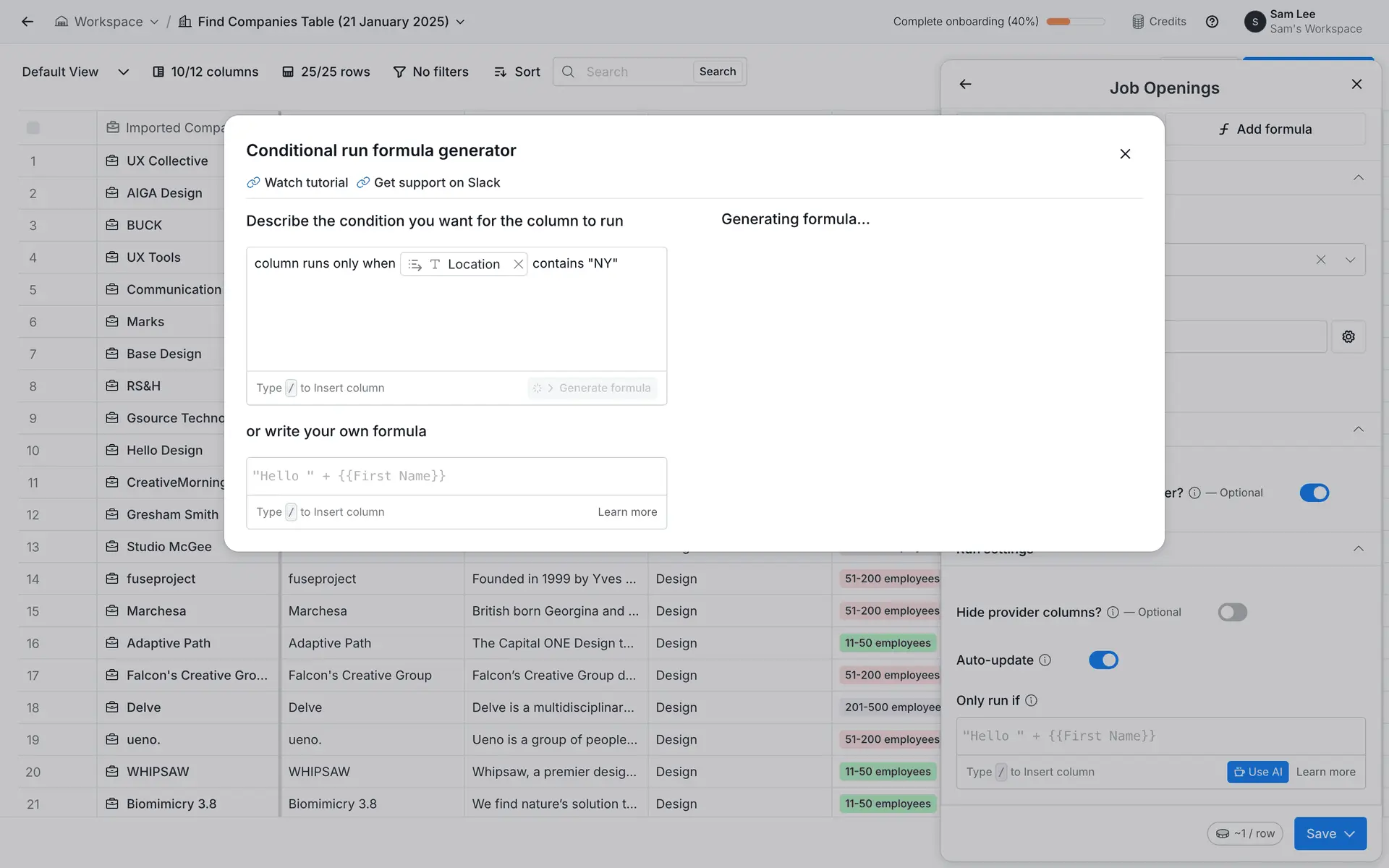Click top-left back arrow navigation
Screen dimensions: 1389x868
[x=27, y=22]
